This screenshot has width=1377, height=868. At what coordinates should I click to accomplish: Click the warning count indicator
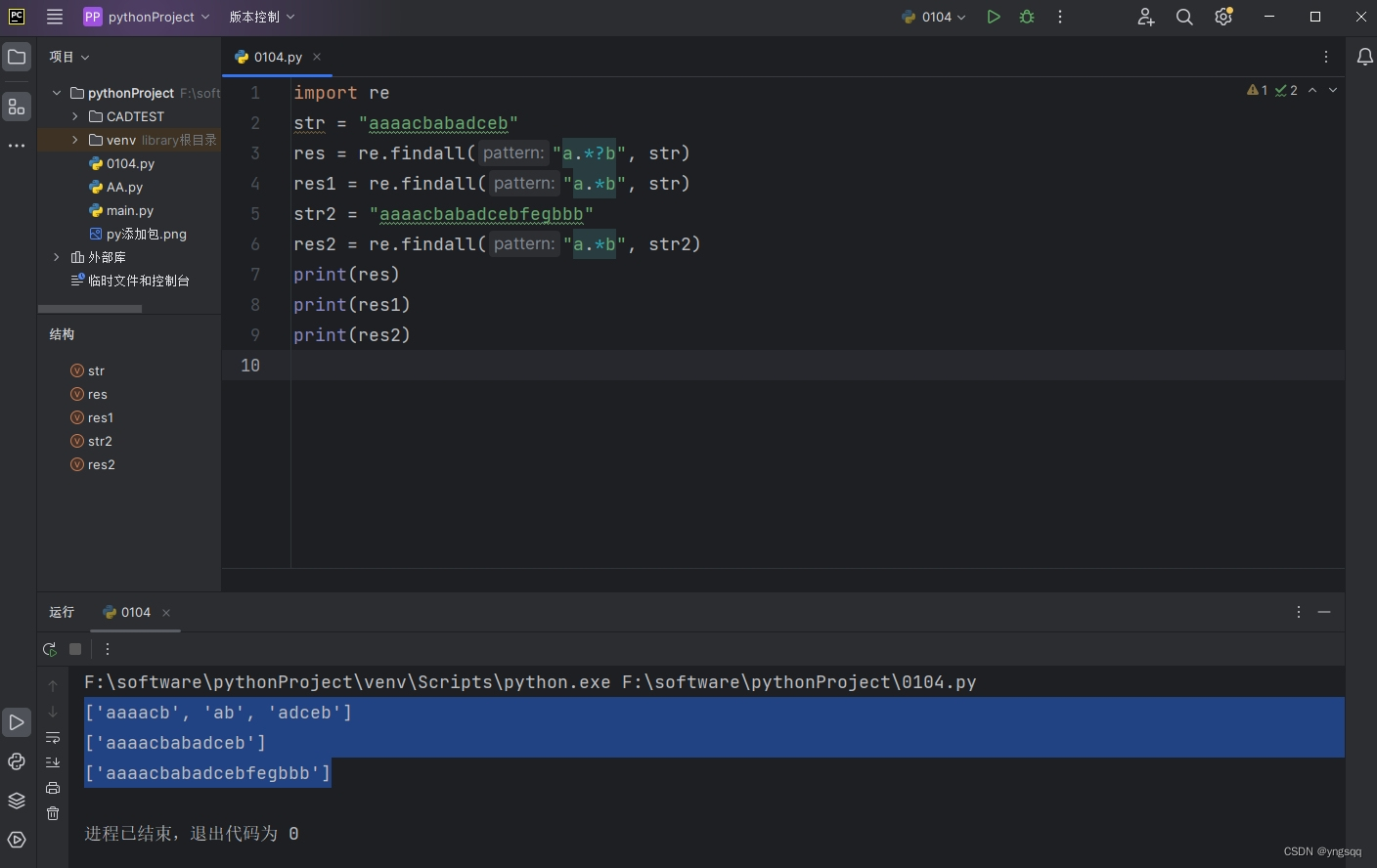[1258, 90]
